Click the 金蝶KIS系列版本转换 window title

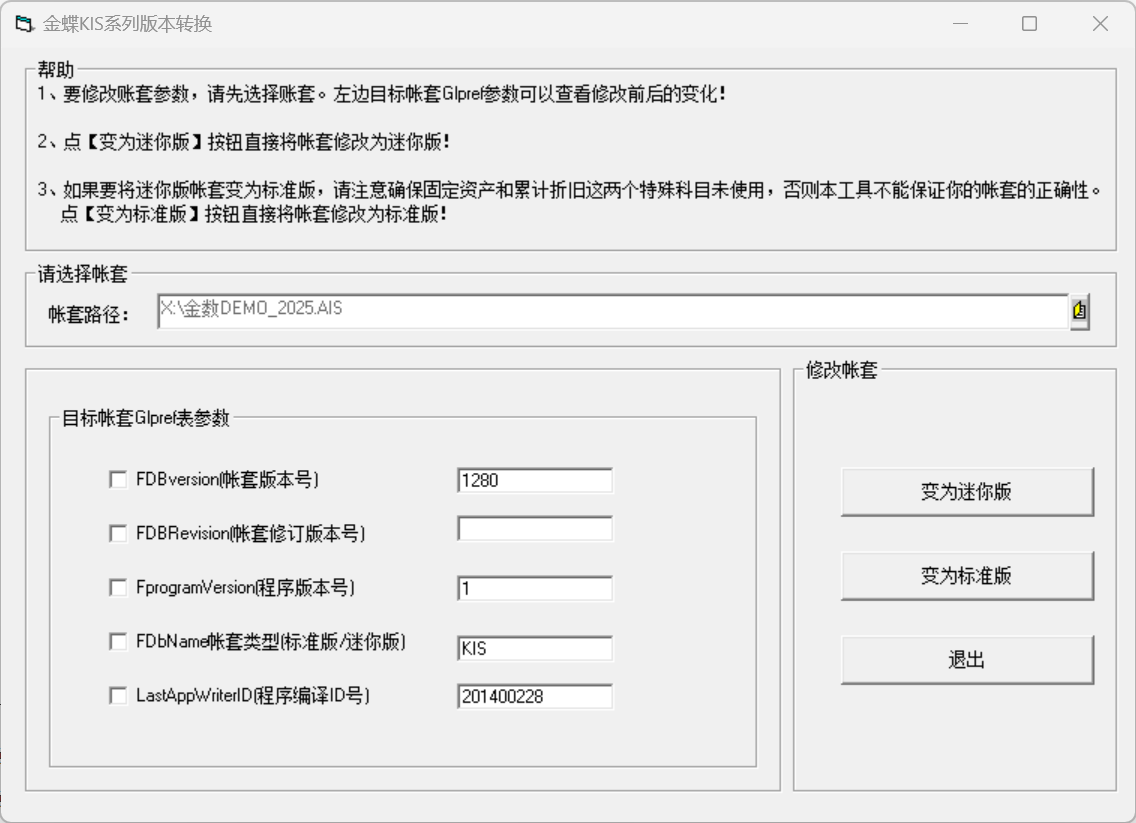coord(128,24)
